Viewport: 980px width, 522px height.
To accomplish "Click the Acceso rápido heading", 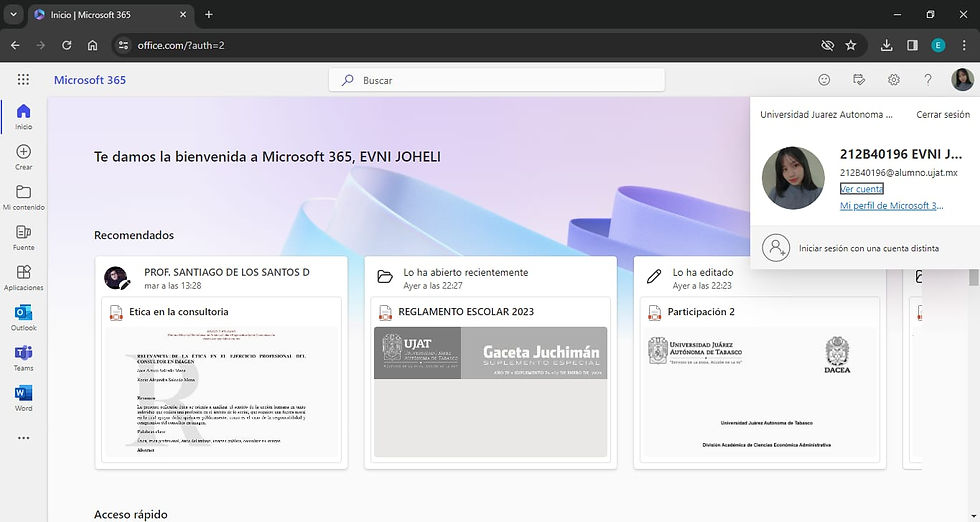I will 131,514.
